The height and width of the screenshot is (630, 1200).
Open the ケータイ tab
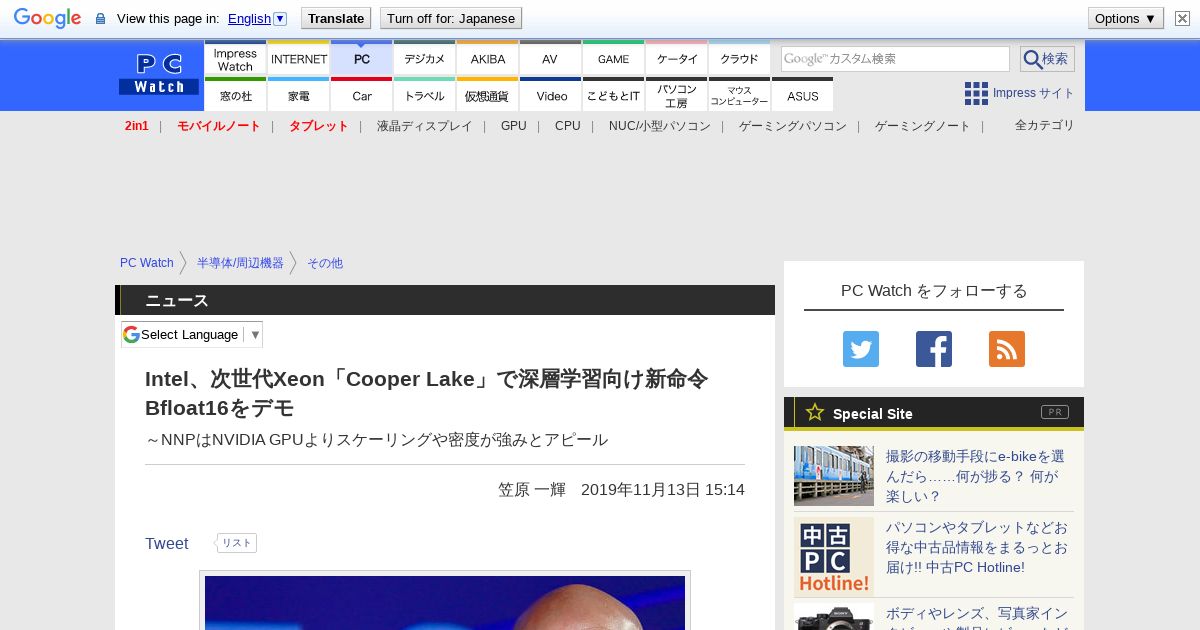pos(677,59)
